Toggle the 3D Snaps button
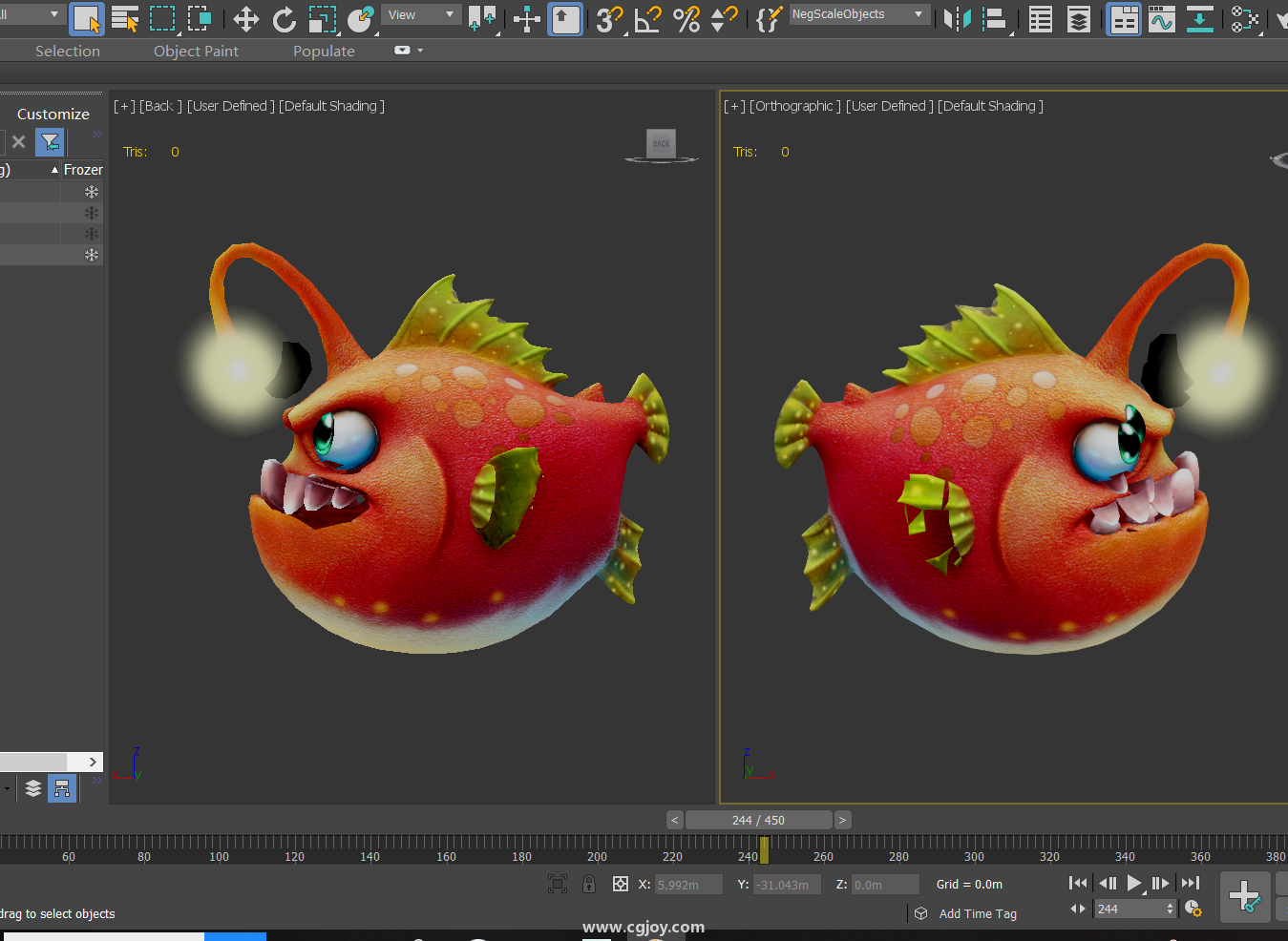1288x941 pixels. 608,19
